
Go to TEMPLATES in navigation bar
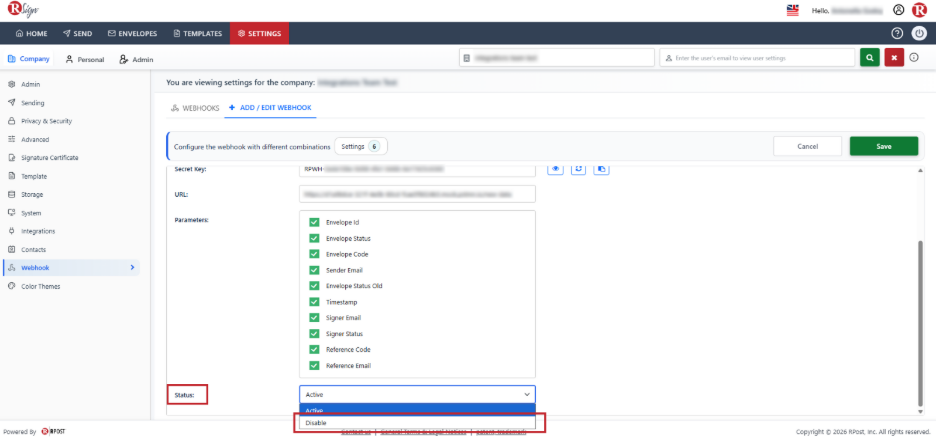(x=198, y=33)
